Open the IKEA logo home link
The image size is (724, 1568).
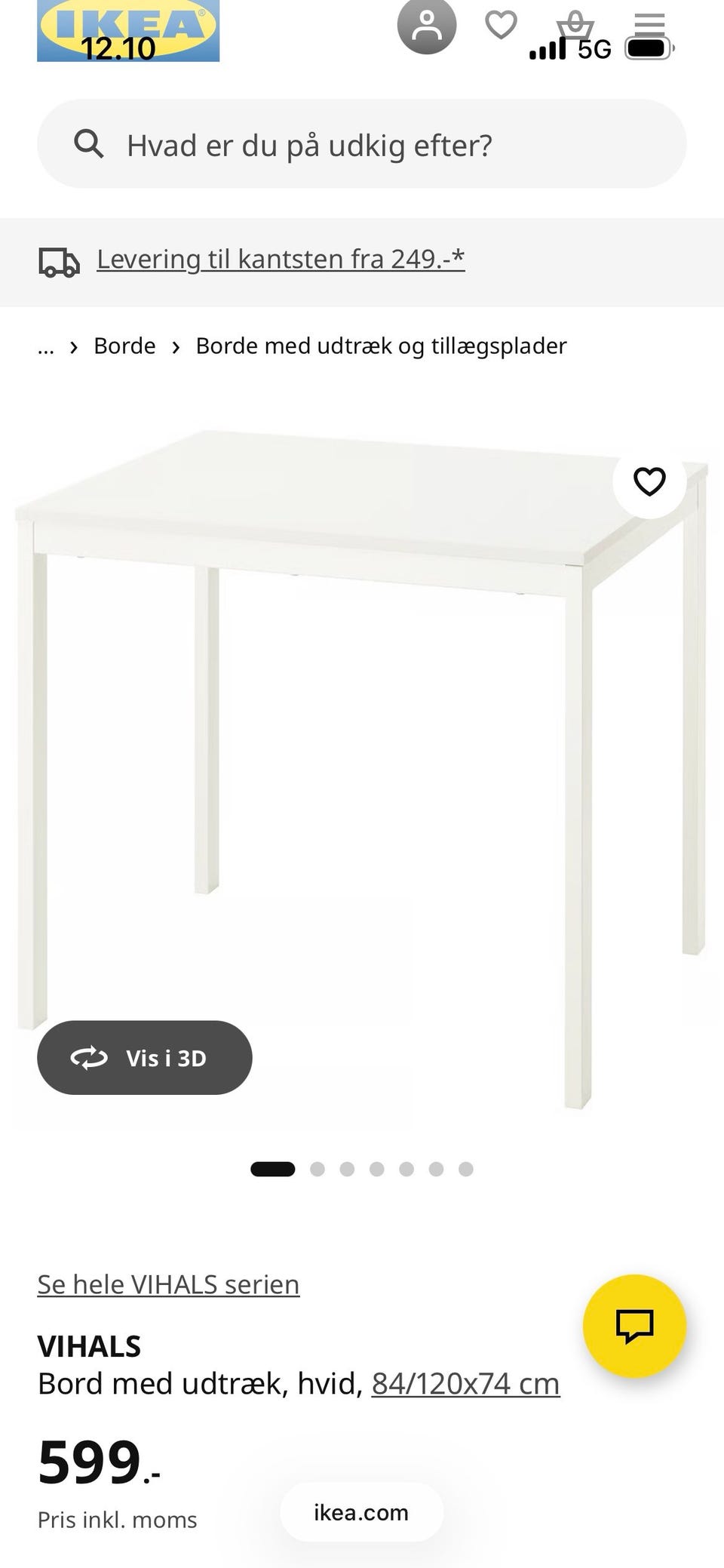pyautogui.click(x=128, y=30)
